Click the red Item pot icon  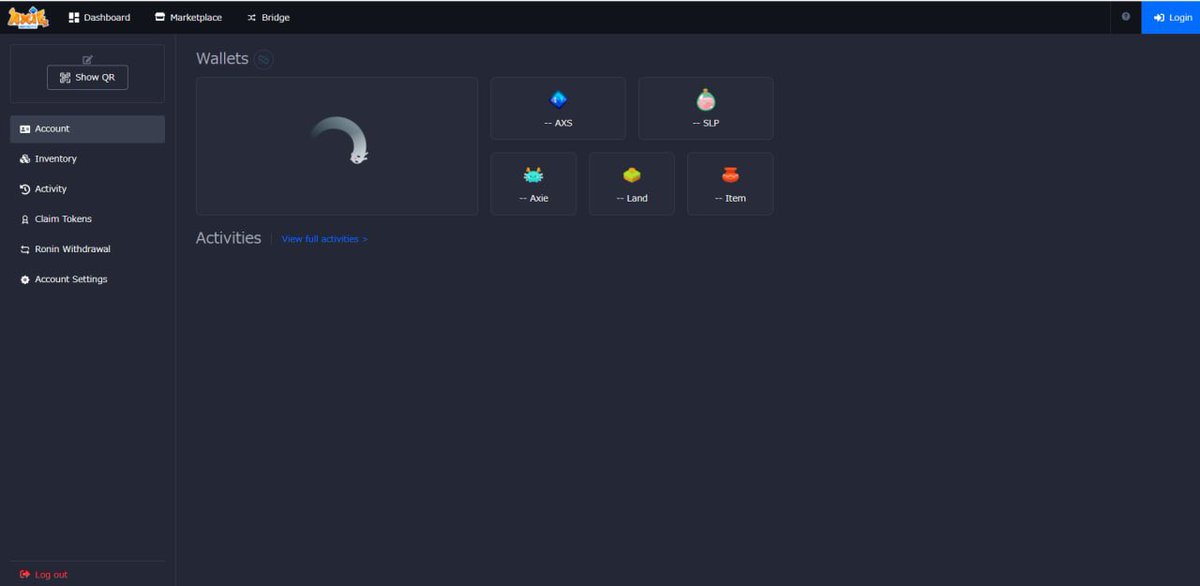click(x=730, y=175)
